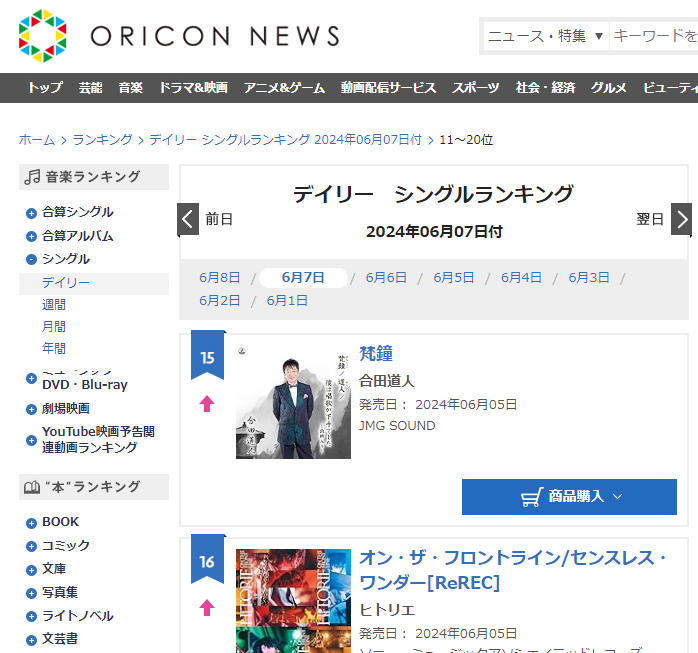
Task: Click the Oricon News colorful logo icon
Action: point(42,36)
